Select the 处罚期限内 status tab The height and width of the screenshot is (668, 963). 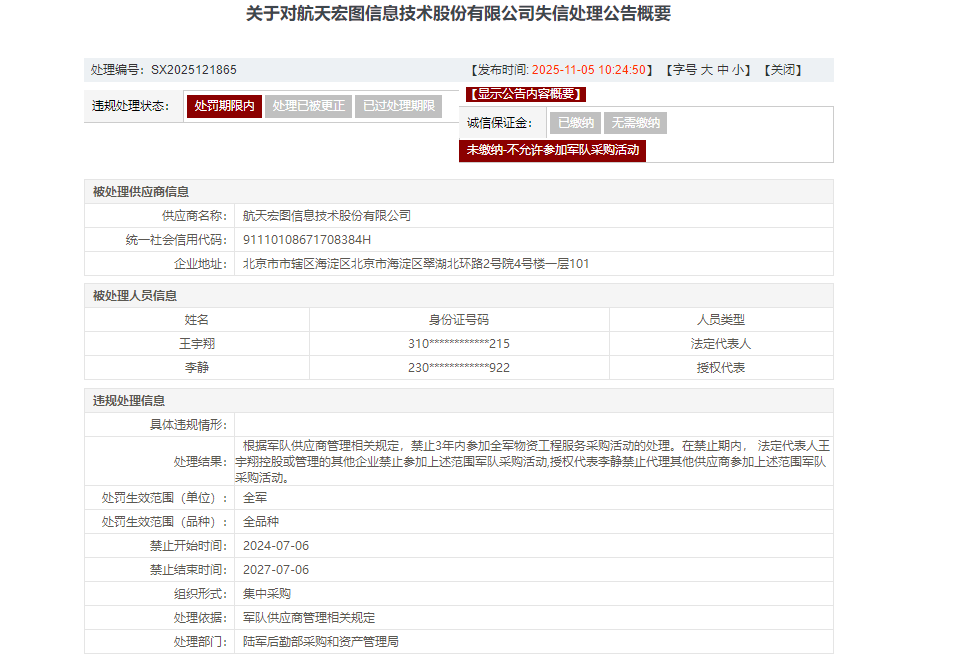pyautogui.click(x=224, y=106)
